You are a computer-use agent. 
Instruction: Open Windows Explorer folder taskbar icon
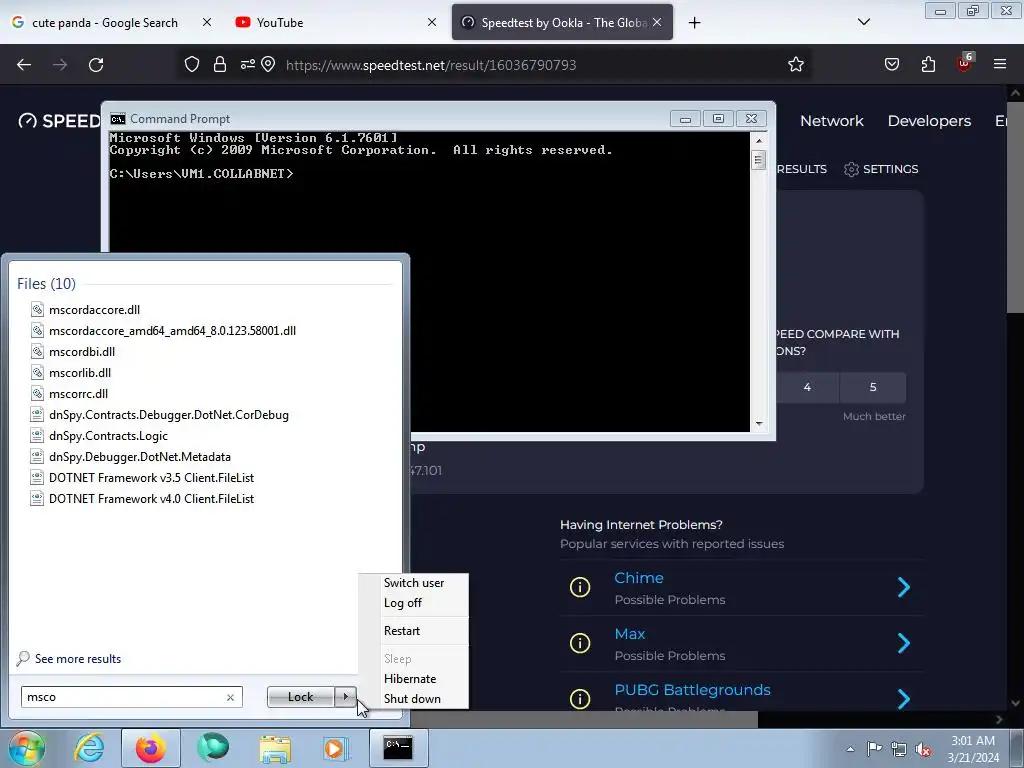(275, 748)
